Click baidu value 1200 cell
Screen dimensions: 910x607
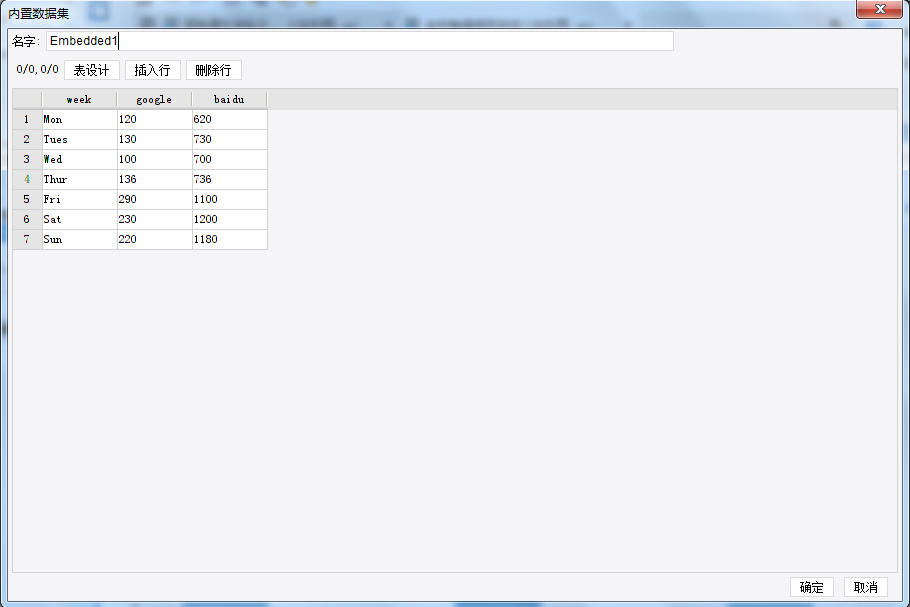pos(230,219)
